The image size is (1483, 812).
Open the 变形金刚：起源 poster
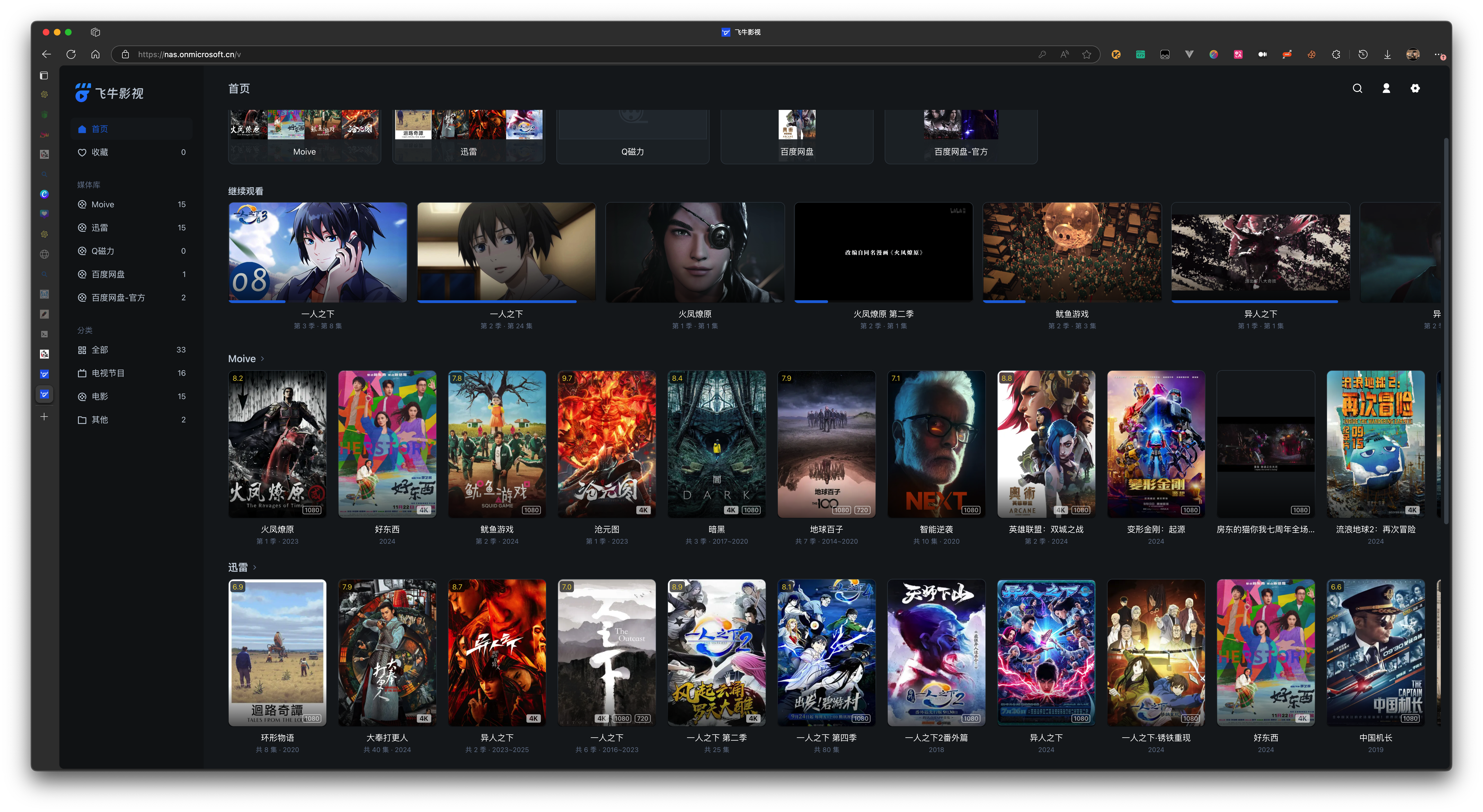pyautogui.click(x=1156, y=444)
